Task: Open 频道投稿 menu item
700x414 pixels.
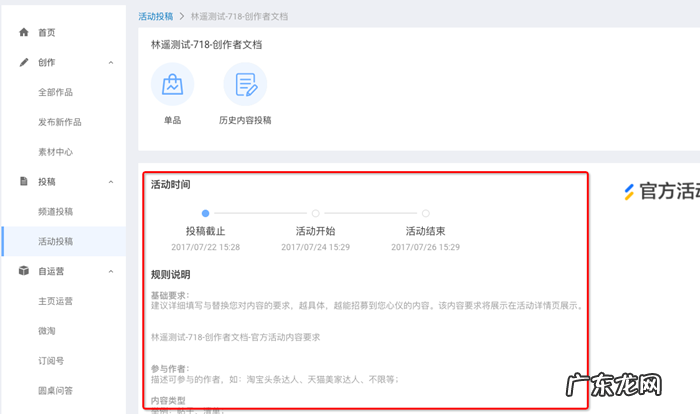Action: [55, 211]
